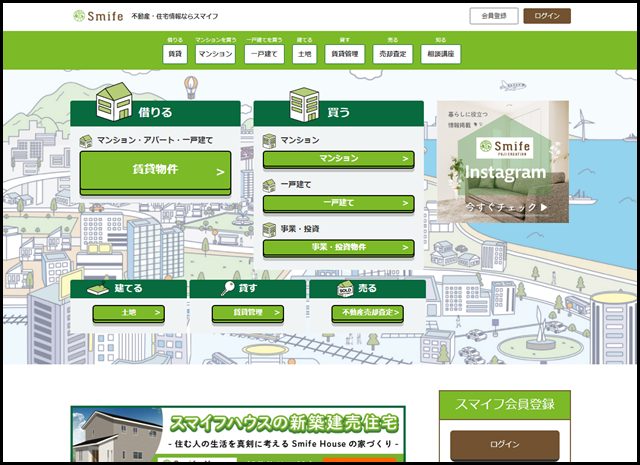Open the 事業・投資物件 button

click(338, 248)
